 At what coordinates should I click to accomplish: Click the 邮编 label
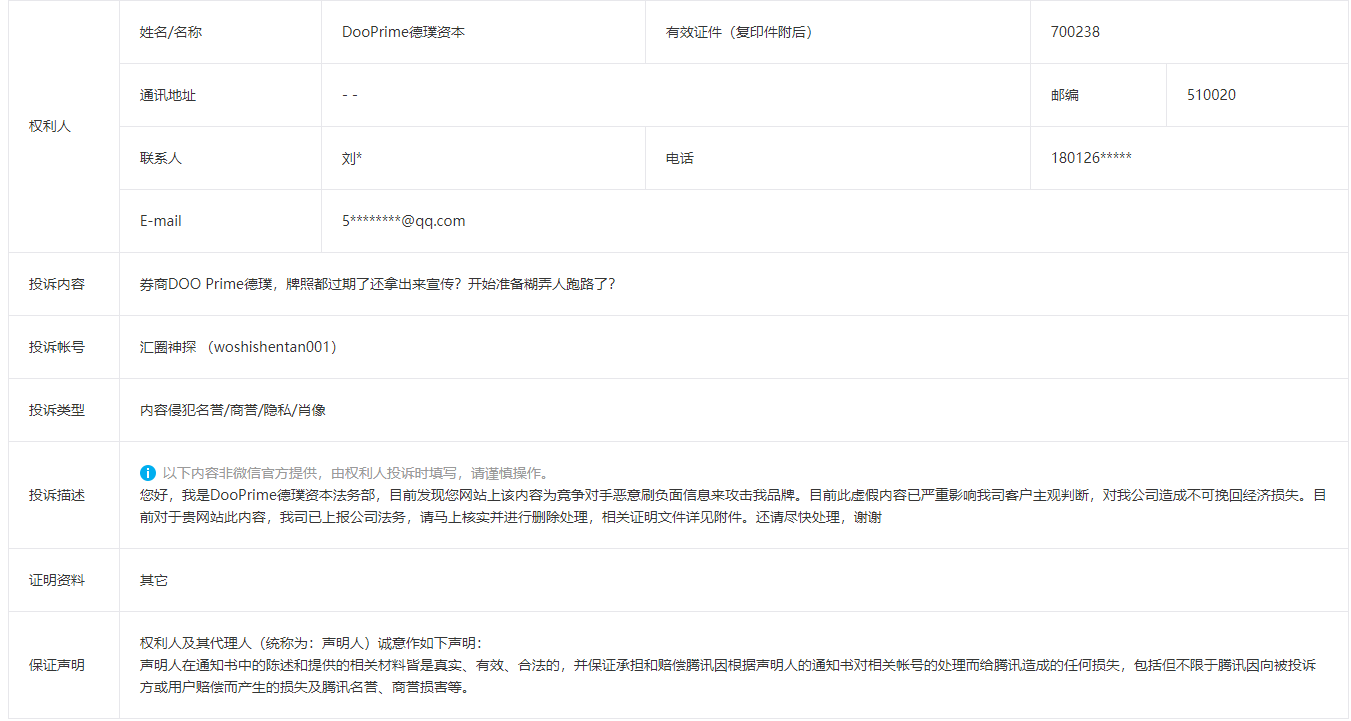(1065, 95)
